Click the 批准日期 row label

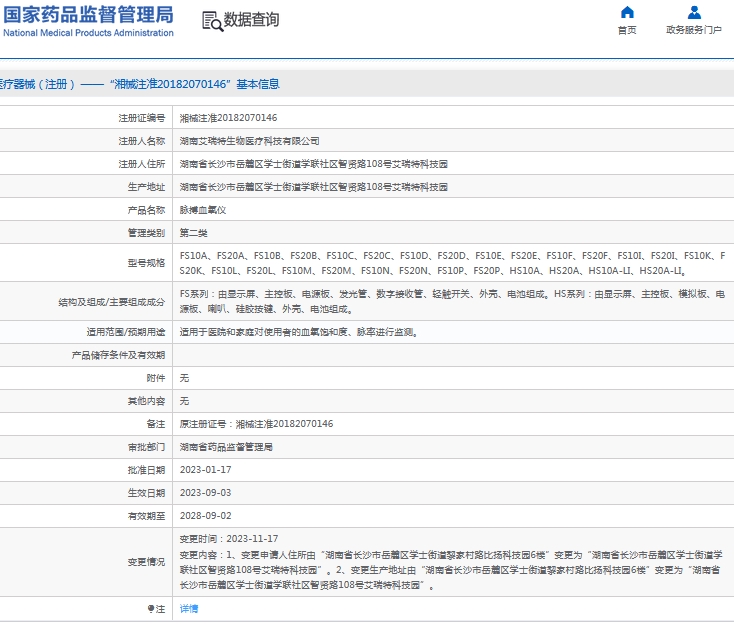pos(147,470)
